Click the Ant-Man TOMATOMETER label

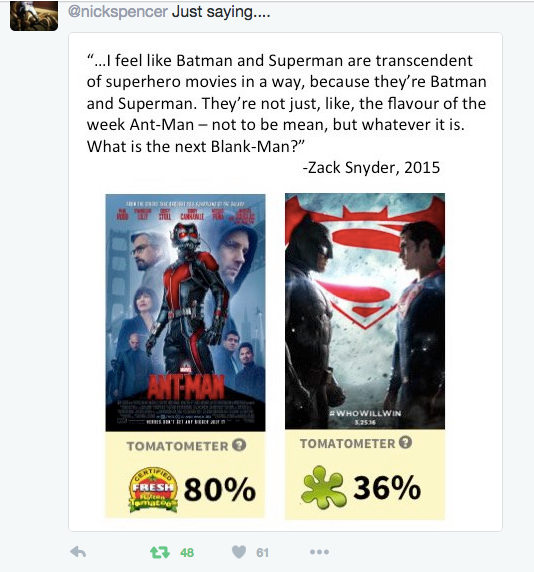pos(177,446)
